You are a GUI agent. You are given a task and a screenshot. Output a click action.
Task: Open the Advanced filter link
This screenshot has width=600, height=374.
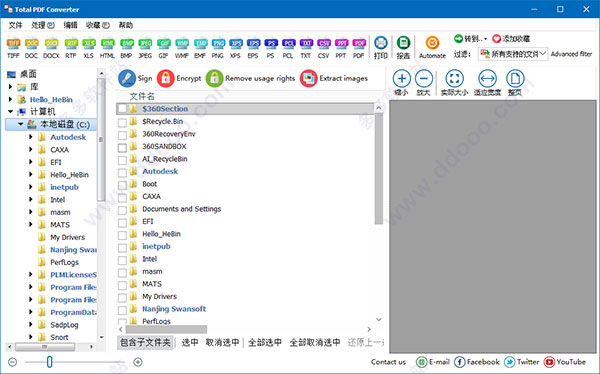pyautogui.click(x=571, y=54)
